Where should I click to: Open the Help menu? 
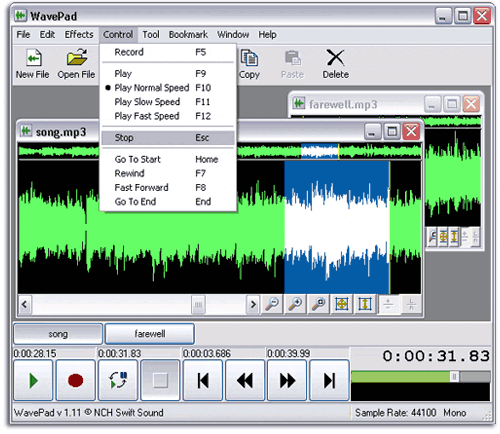(x=267, y=34)
